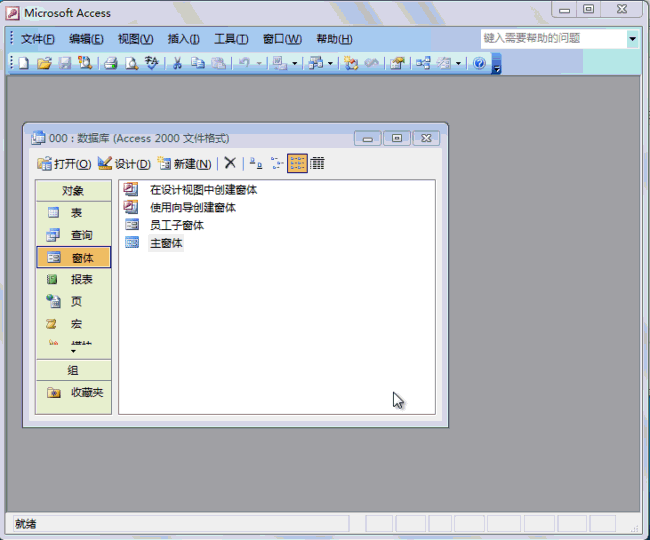Run the spelling check icon
Viewport: 650px width, 540px height.
[x=152, y=63]
